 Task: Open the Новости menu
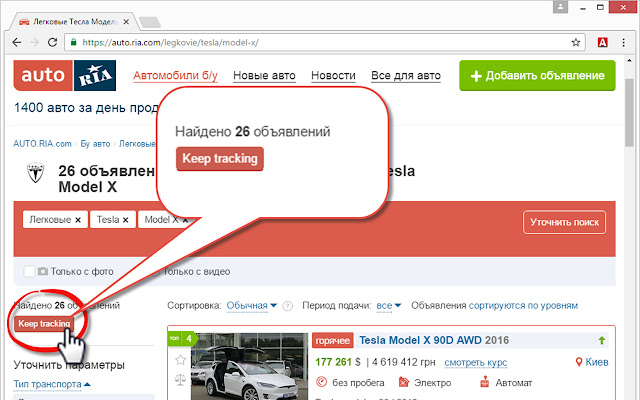[x=333, y=76]
